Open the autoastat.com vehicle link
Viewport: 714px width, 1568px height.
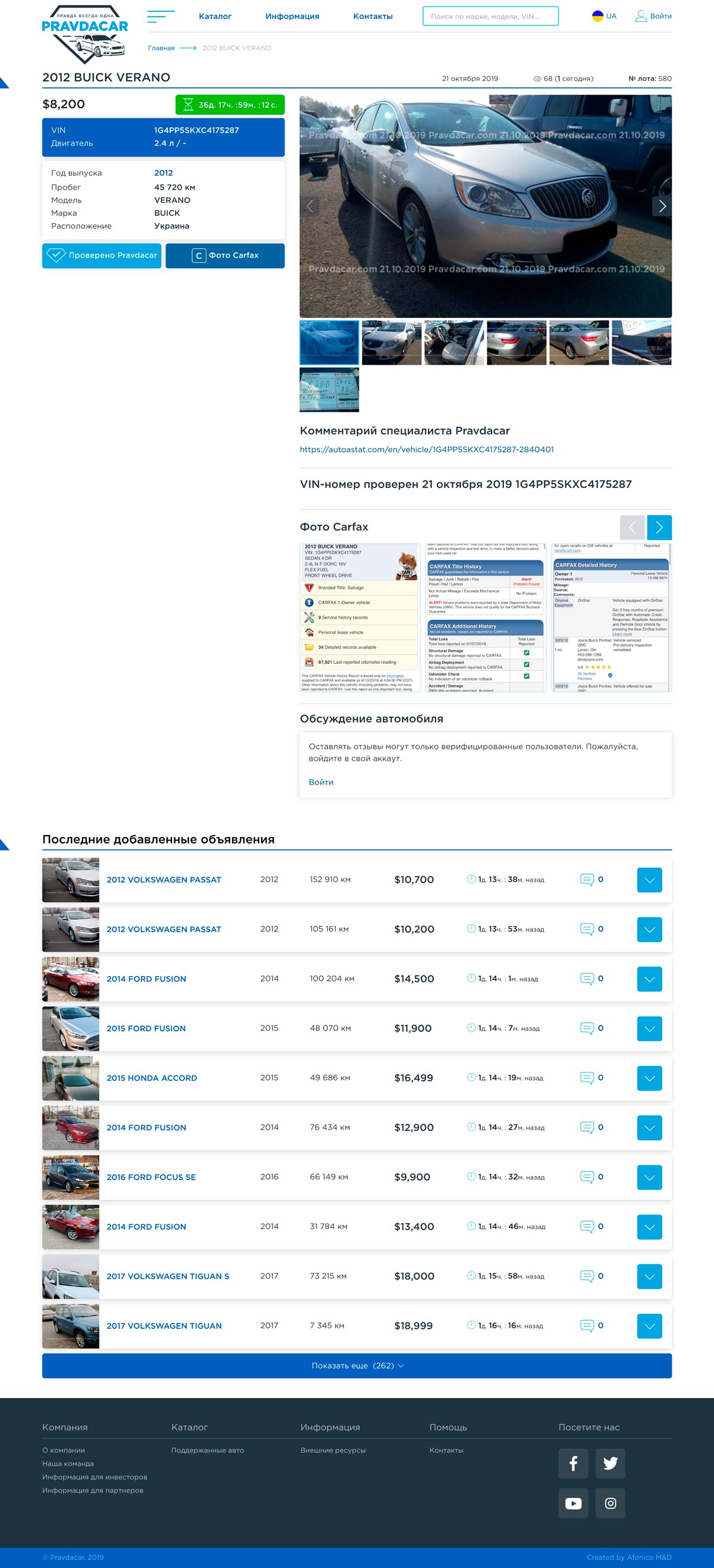(x=427, y=450)
